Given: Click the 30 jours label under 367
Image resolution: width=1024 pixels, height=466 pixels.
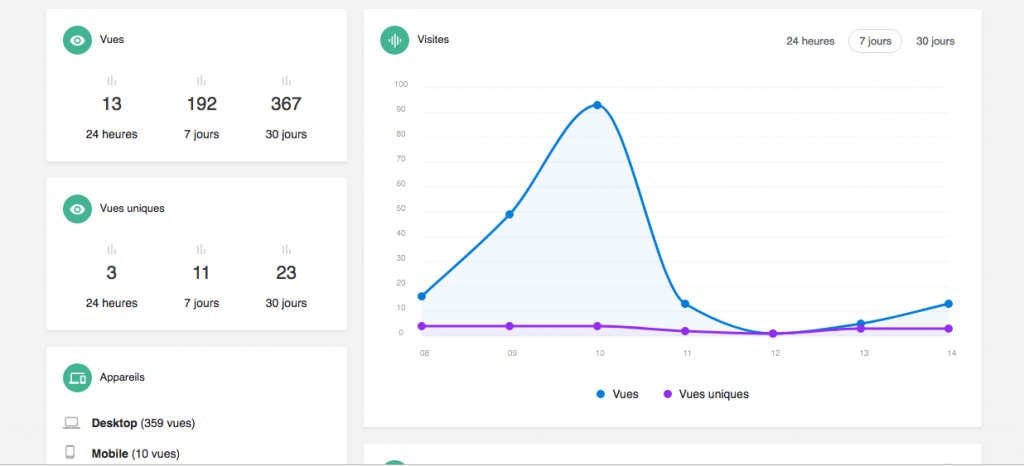Looking at the screenshot, I should pos(286,134).
